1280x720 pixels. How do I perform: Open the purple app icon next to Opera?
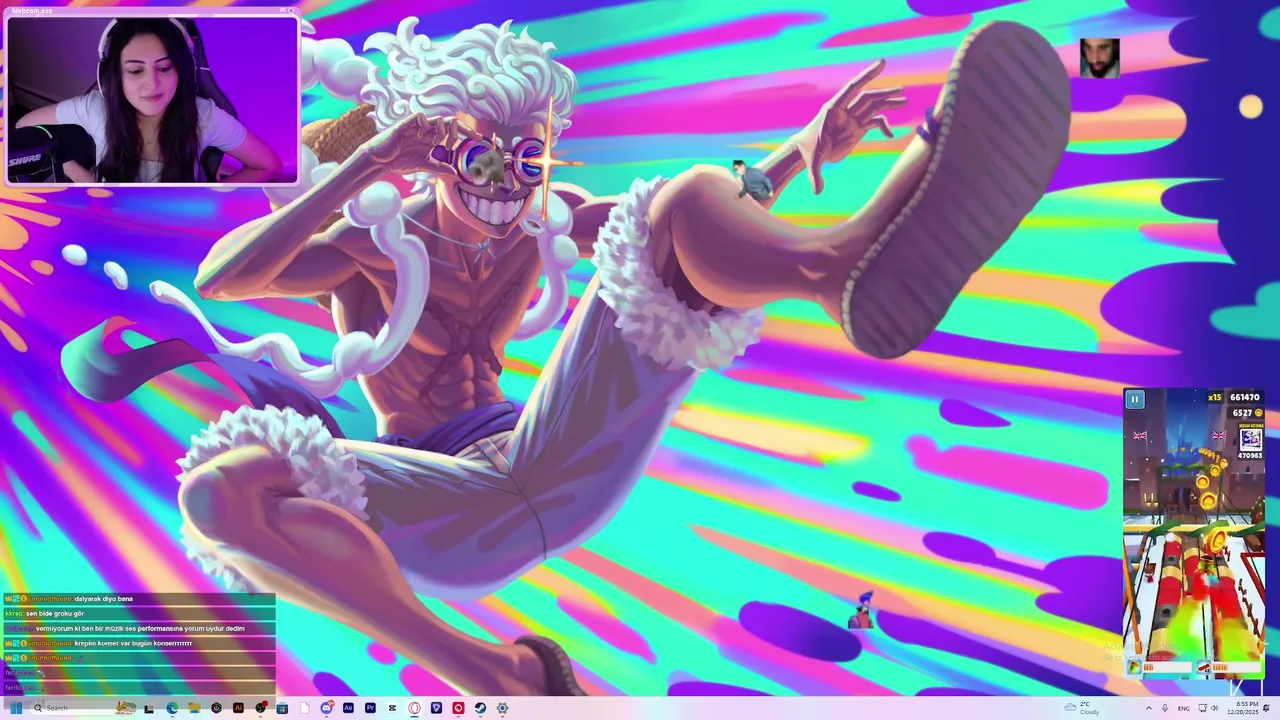(x=436, y=708)
